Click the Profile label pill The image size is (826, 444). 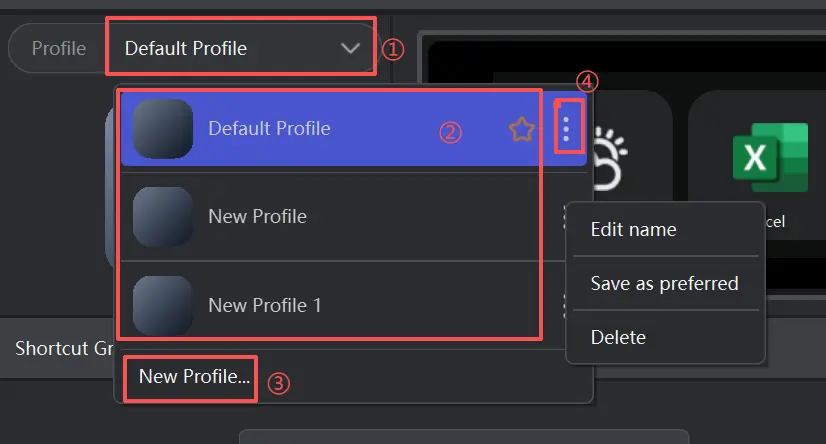pyautogui.click(x=58, y=48)
